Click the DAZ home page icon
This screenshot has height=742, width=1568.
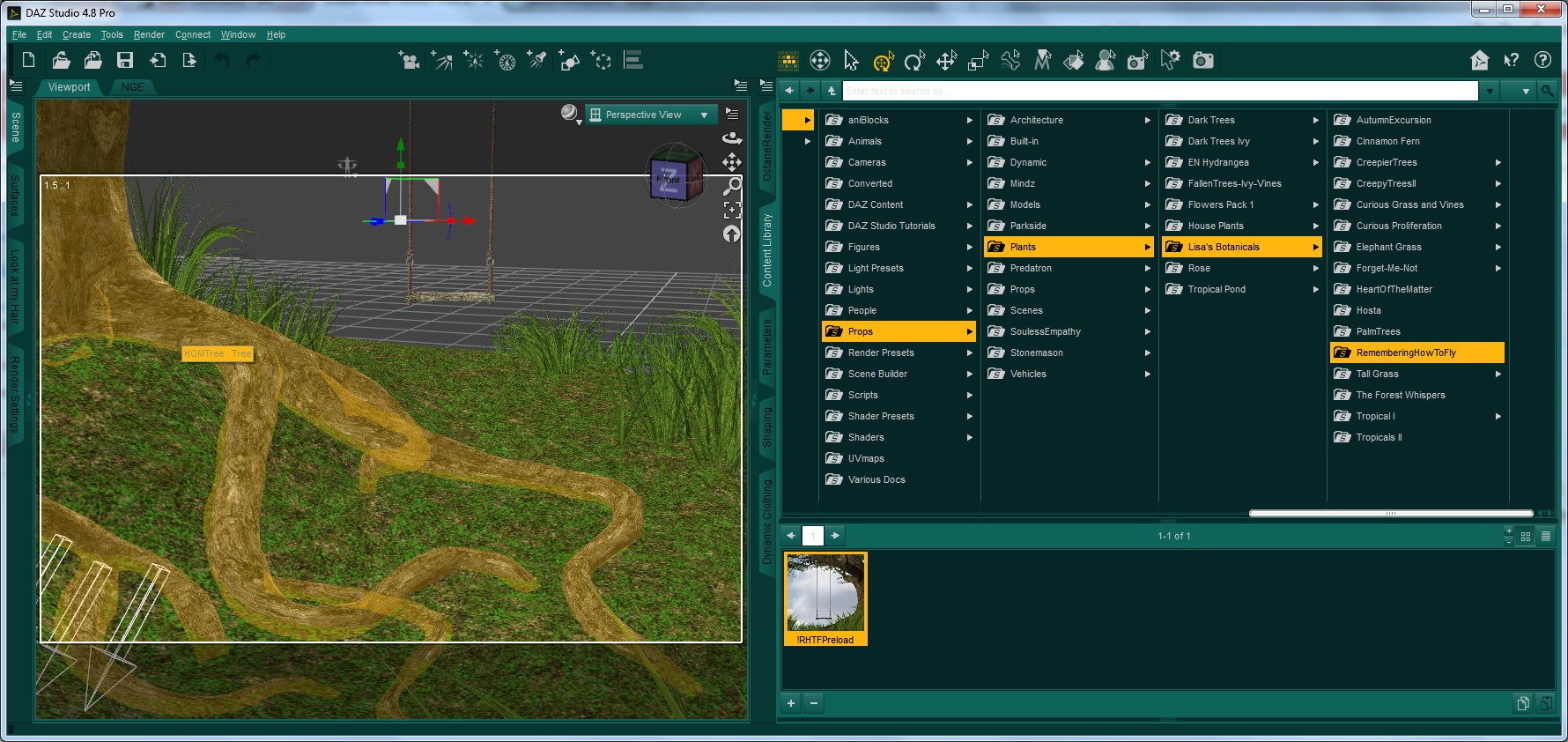tap(1480, 60)
